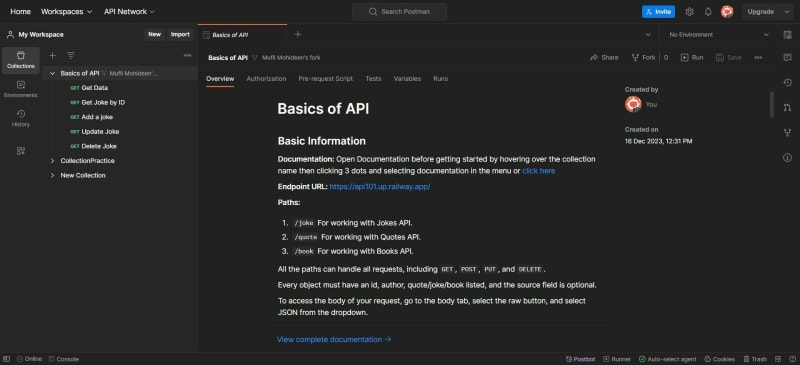Switch to the Runs tab
The image size is (800, 365).
click(440, 79)
